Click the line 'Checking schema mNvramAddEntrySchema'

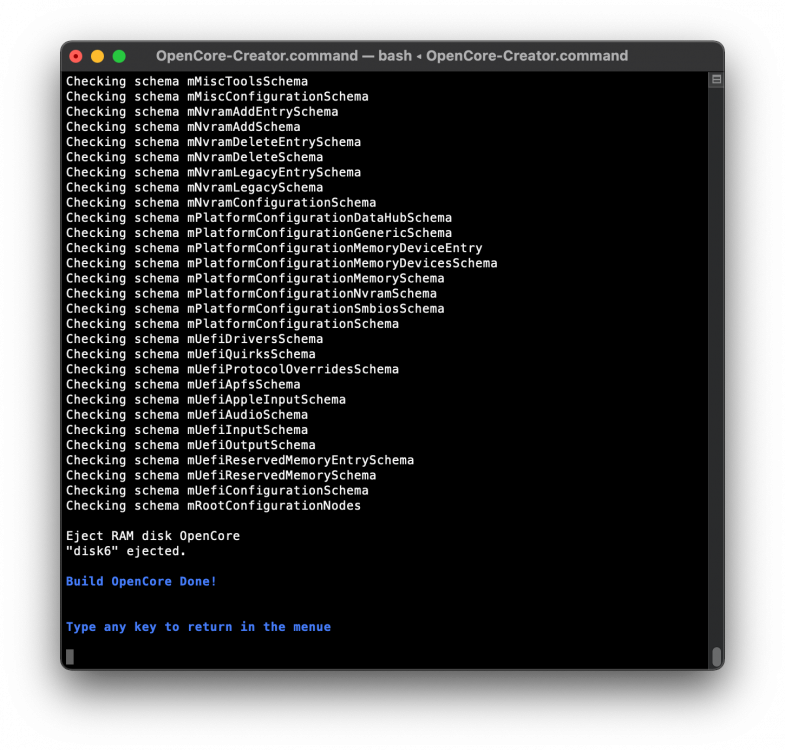pos(202,111)
